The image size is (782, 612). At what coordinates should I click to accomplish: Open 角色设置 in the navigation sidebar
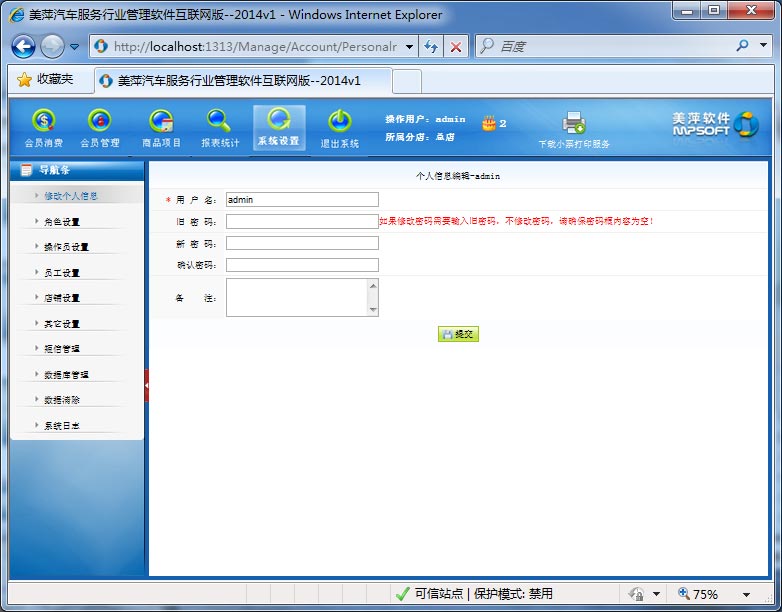[x=62, y=222]
